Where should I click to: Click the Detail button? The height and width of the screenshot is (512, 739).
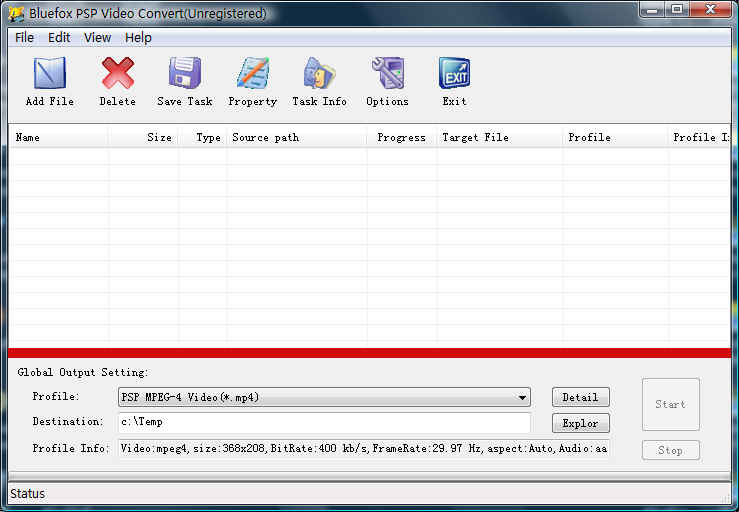click(581, 397)
